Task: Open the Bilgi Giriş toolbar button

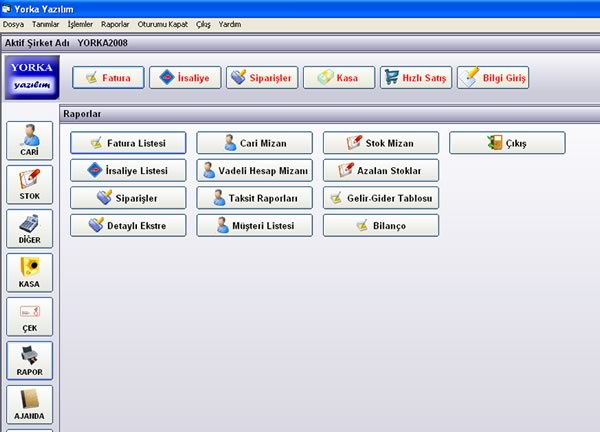Action: pos(493,78)
